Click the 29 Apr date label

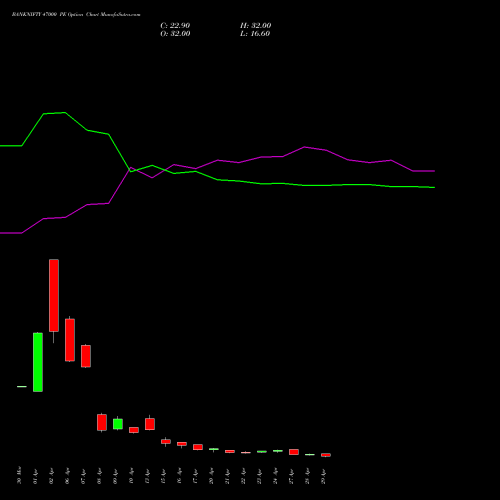point(323,476)
